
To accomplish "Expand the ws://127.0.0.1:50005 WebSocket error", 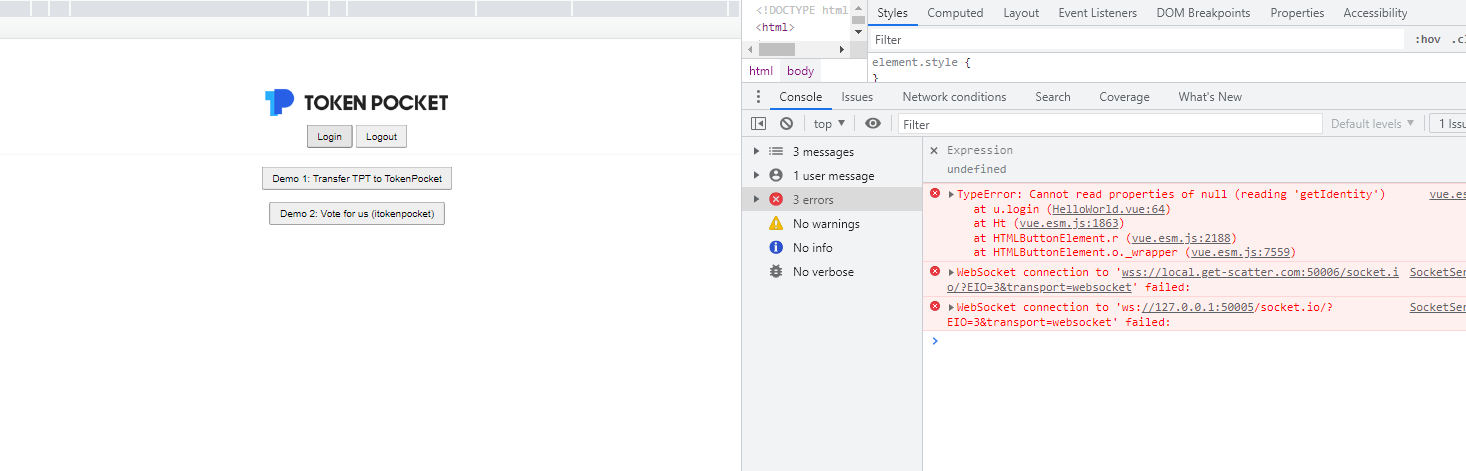I will (x=952, y=307).
